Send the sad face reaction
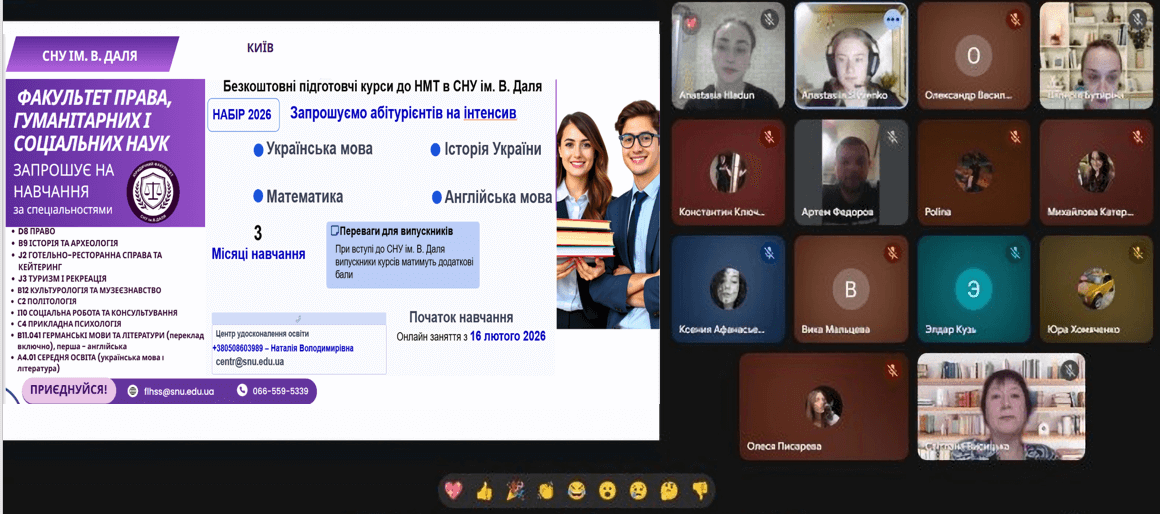 pyautogui.click(x=638, y=490)
